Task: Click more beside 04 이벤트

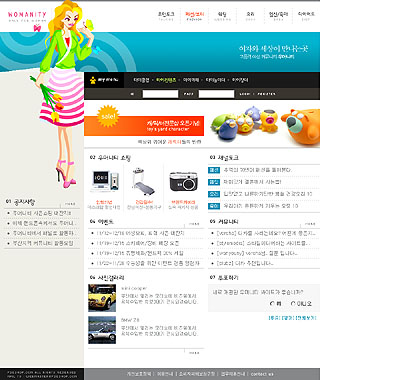Action: tap(194, 224)
